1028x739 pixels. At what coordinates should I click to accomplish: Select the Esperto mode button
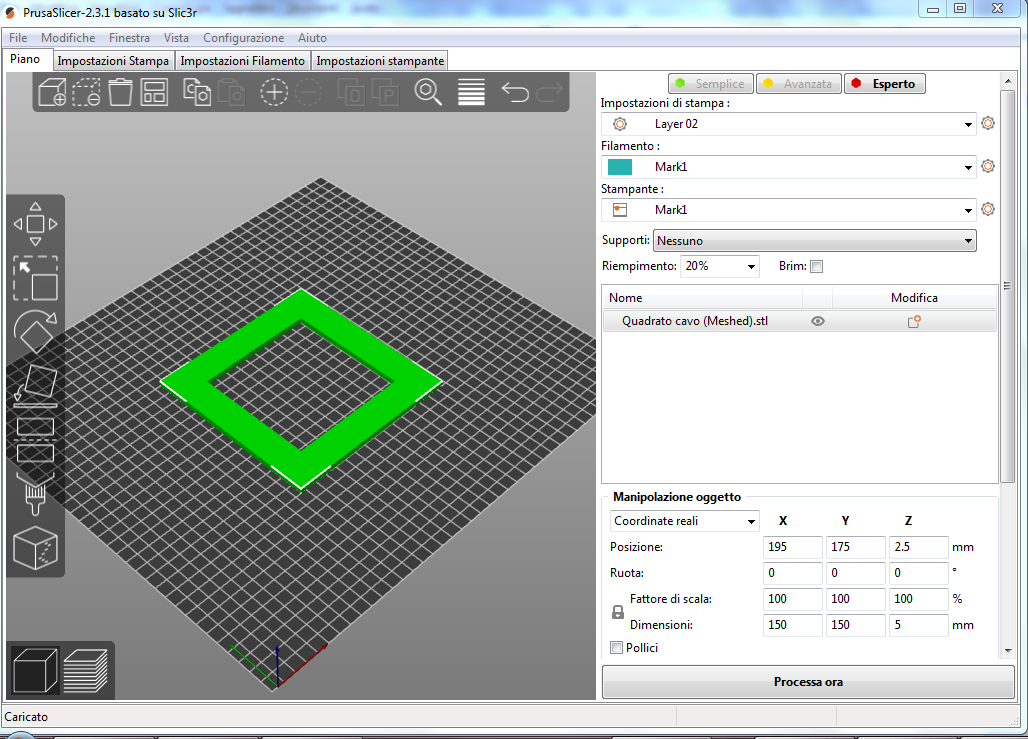click(x=884, y=84)
